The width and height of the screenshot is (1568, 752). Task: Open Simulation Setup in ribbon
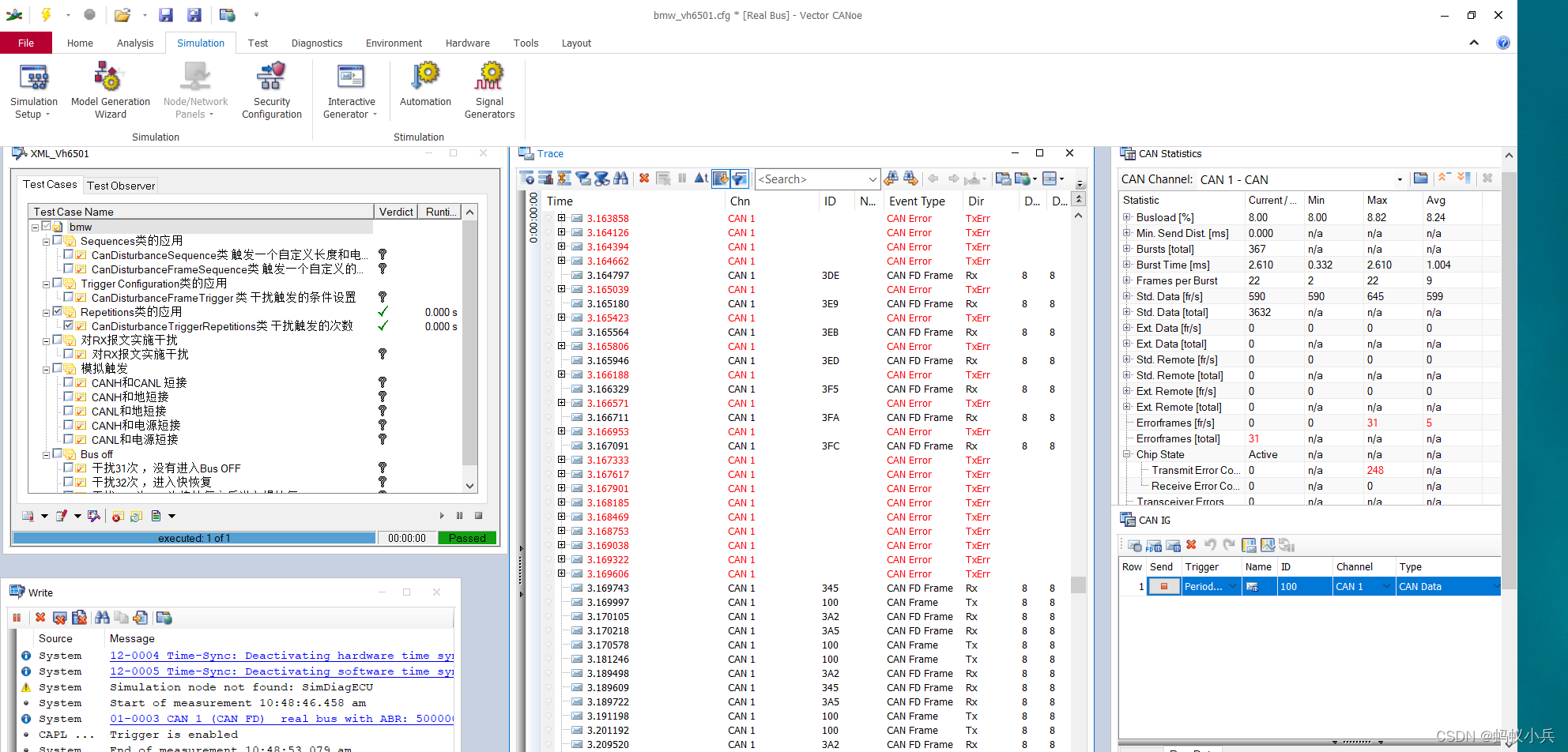34,91
